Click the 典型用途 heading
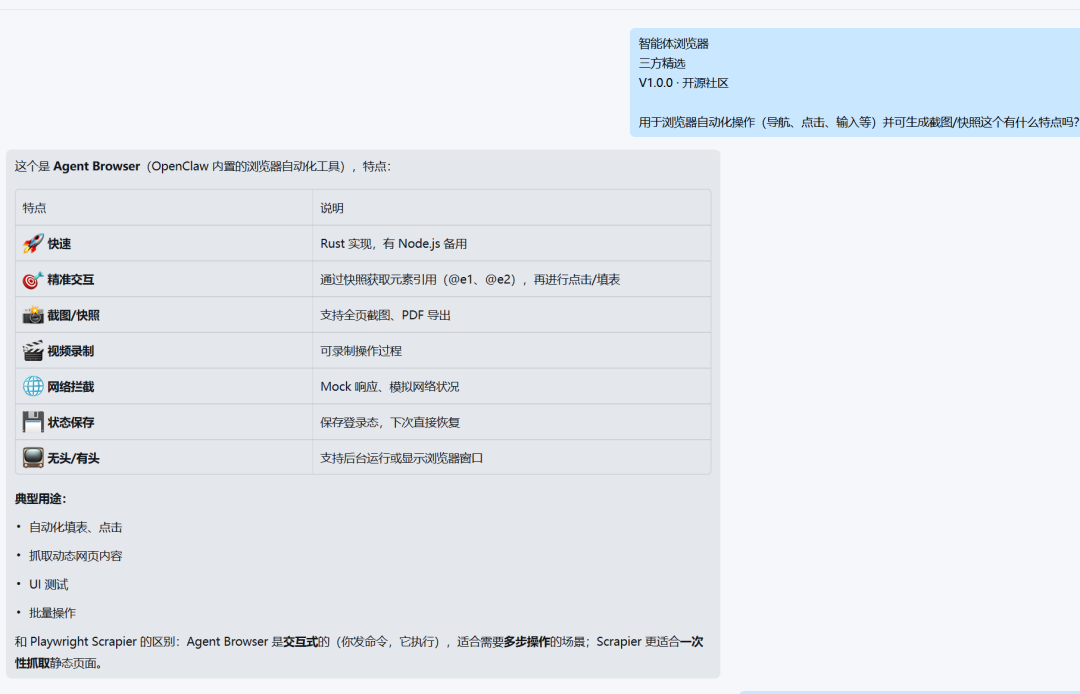This screenshot has height=694, width=1080. (41, 499)
